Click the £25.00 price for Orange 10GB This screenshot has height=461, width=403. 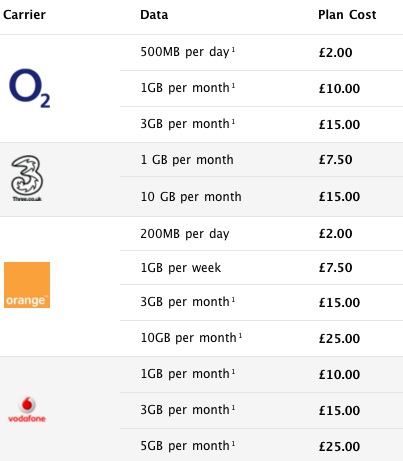tap(339, 339)
